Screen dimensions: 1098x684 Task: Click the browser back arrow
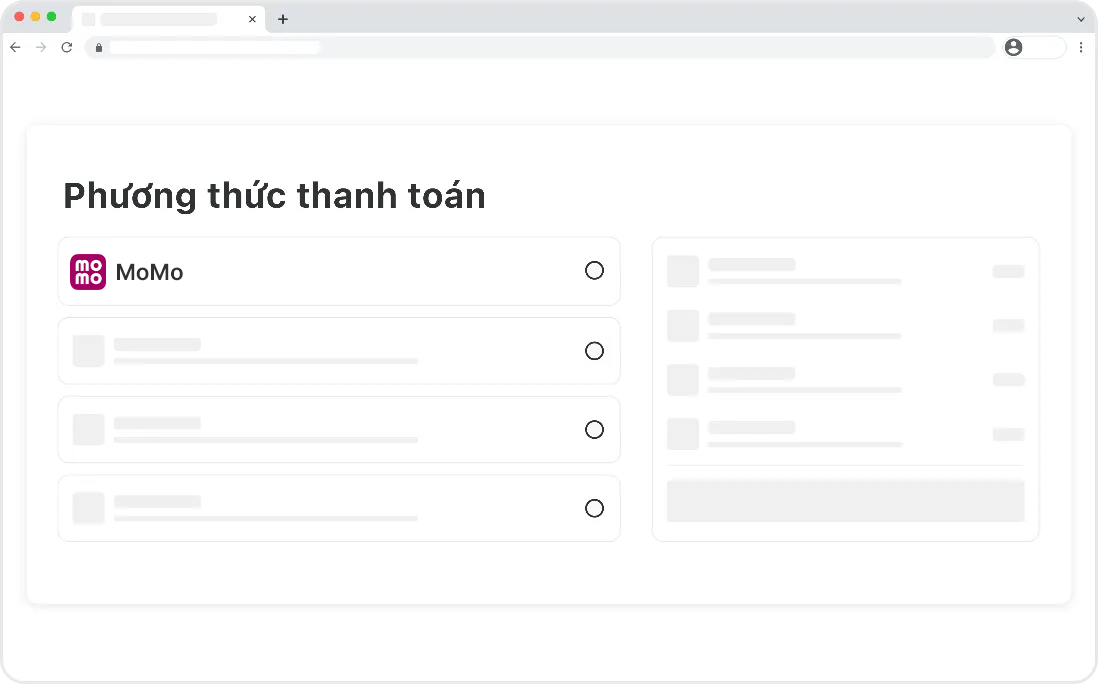(x=15, y=47)
